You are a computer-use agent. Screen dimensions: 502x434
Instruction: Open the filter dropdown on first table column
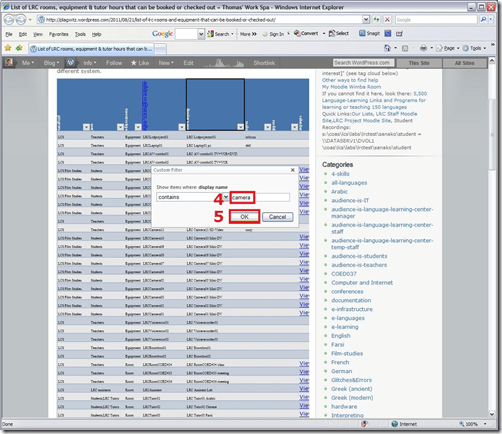click(x=86, y=127)
